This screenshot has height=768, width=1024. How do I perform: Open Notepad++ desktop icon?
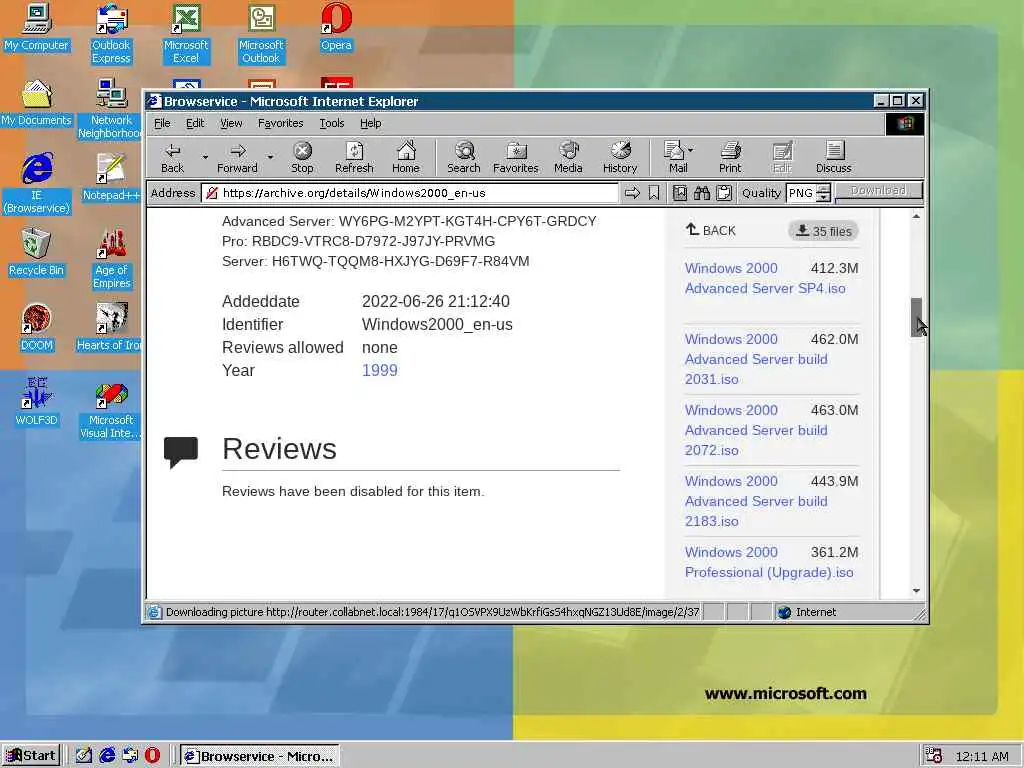(x=111, y=178)
